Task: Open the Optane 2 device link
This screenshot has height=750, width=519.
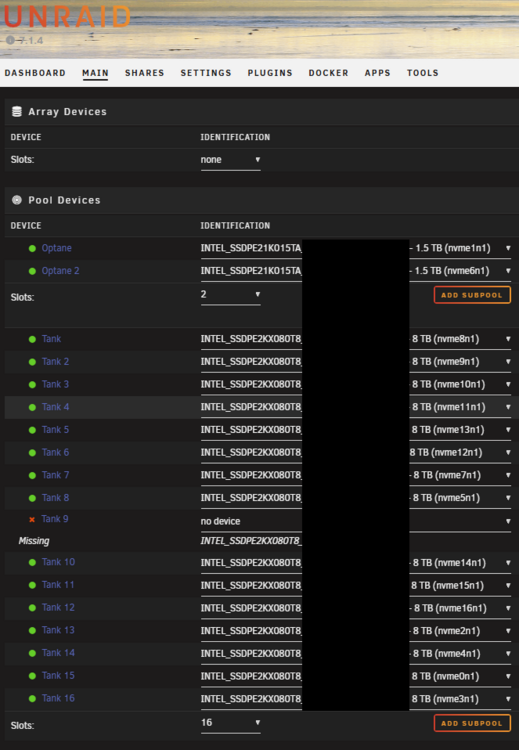Action: tap(60, 271)
